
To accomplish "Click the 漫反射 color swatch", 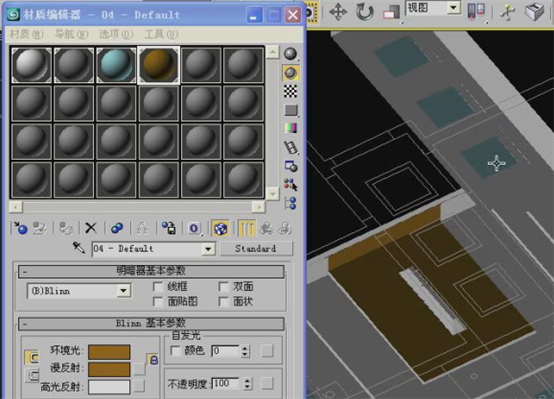I will pyautogui.click(x=109, y=369).
